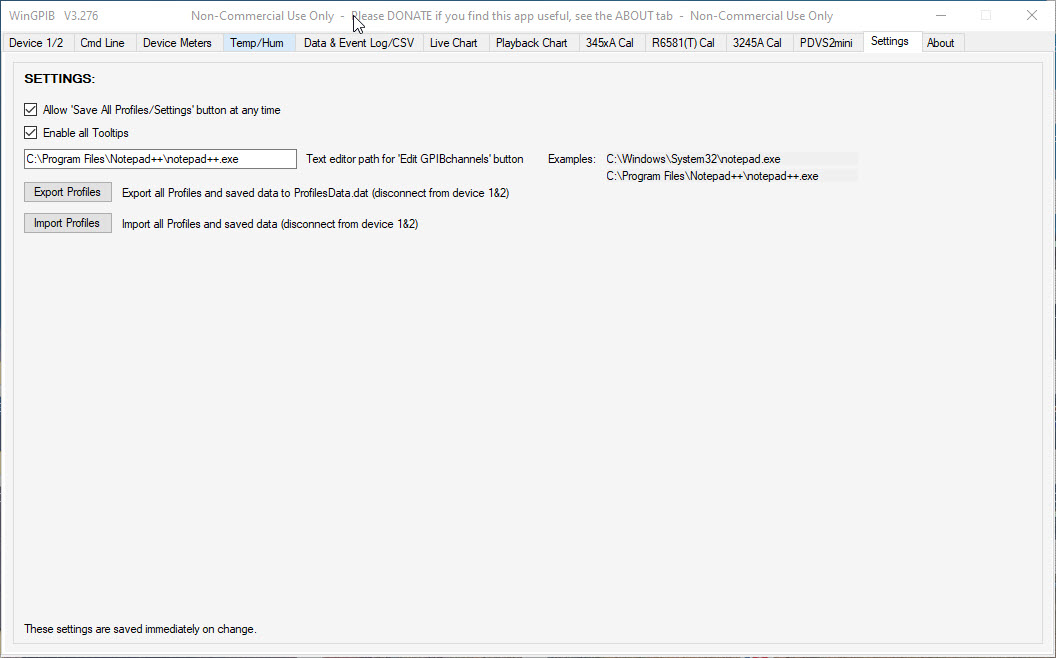
Task: Show the Live Chart tab
Action: [453, 43]
